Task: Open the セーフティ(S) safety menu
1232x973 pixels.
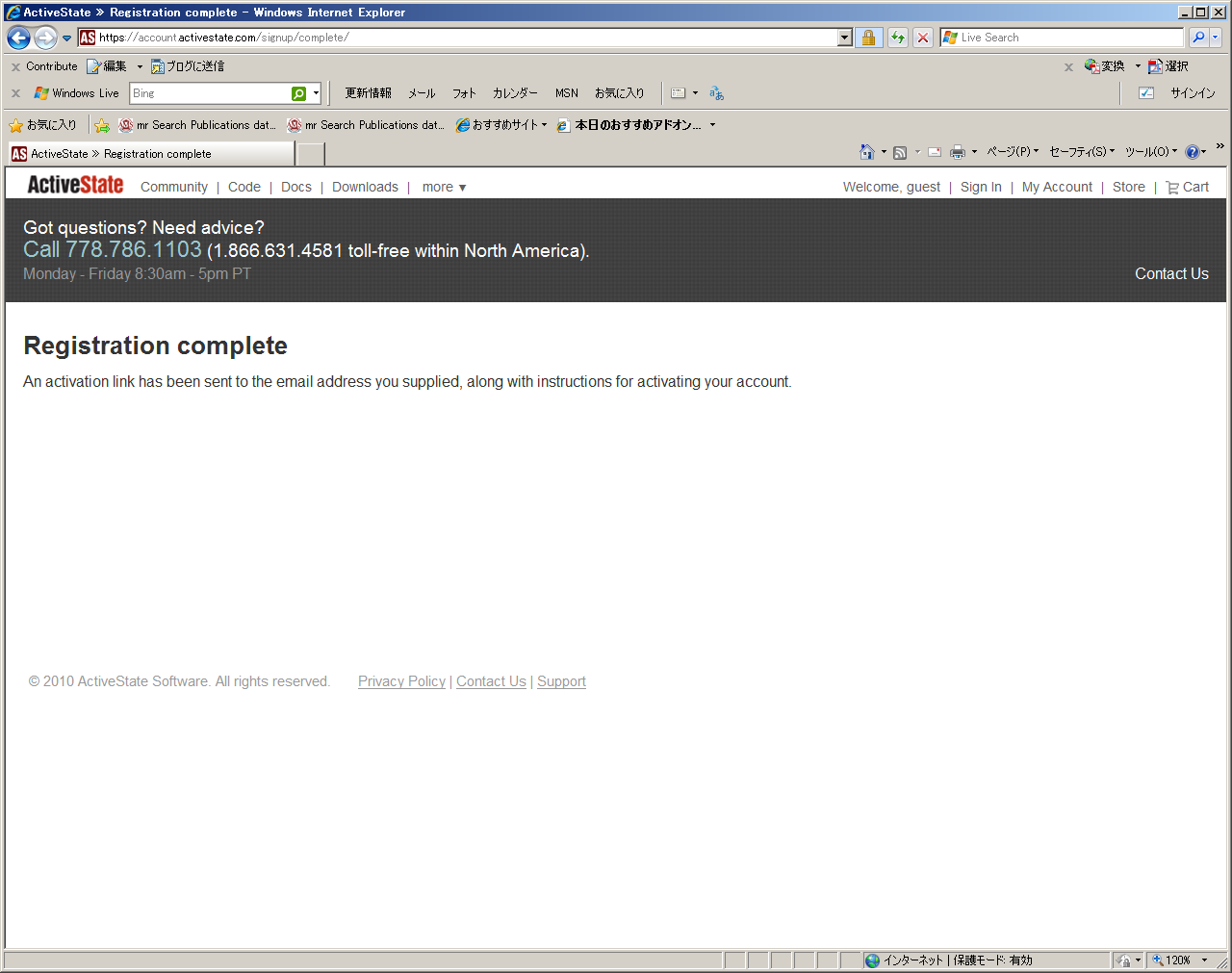Action: 1081,152
